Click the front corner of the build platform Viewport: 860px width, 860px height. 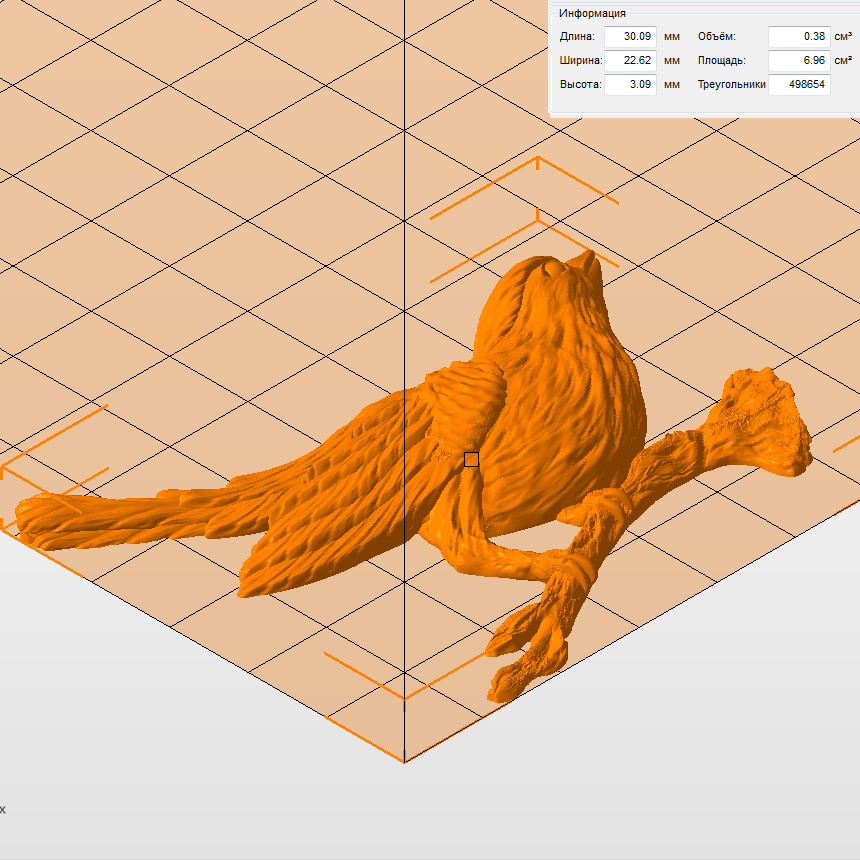404,762
